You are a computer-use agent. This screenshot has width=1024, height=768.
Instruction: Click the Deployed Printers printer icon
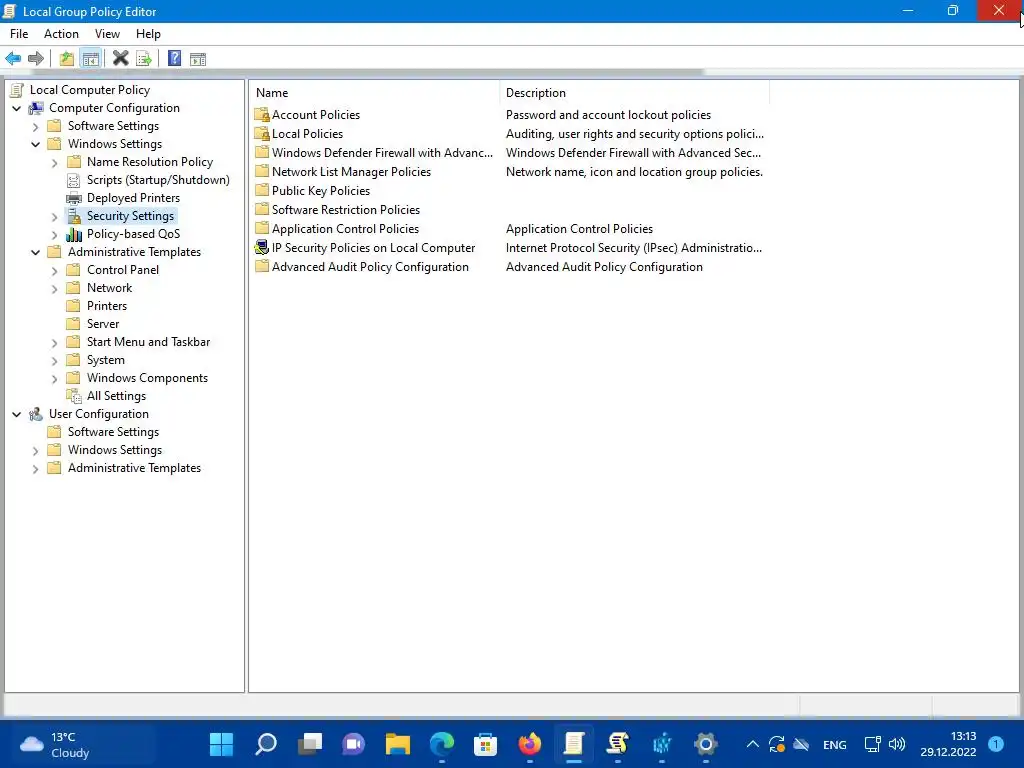point(74,198)
